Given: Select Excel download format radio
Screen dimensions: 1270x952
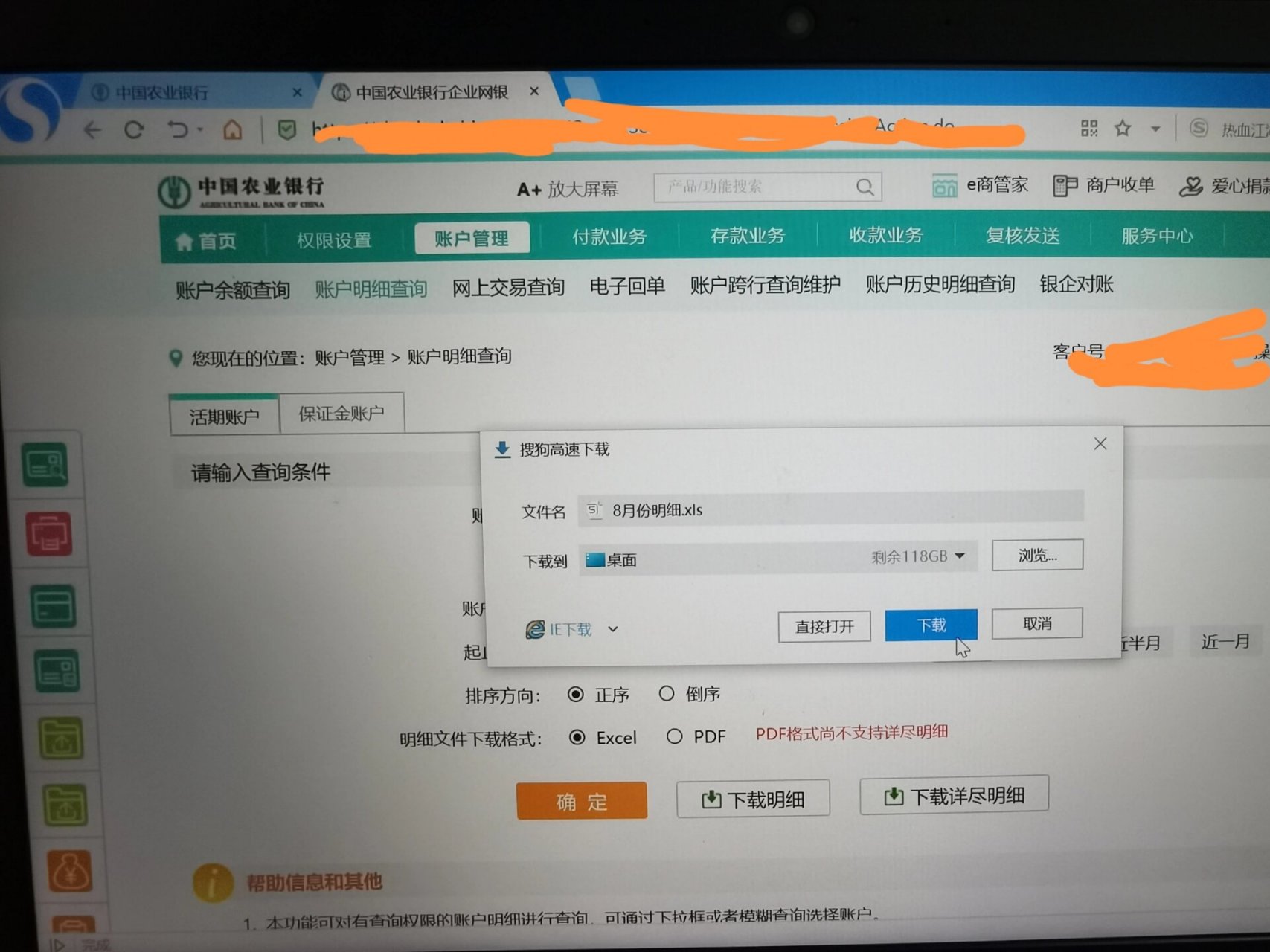Looking at the screenshot, I should click(x=577, y=737).
